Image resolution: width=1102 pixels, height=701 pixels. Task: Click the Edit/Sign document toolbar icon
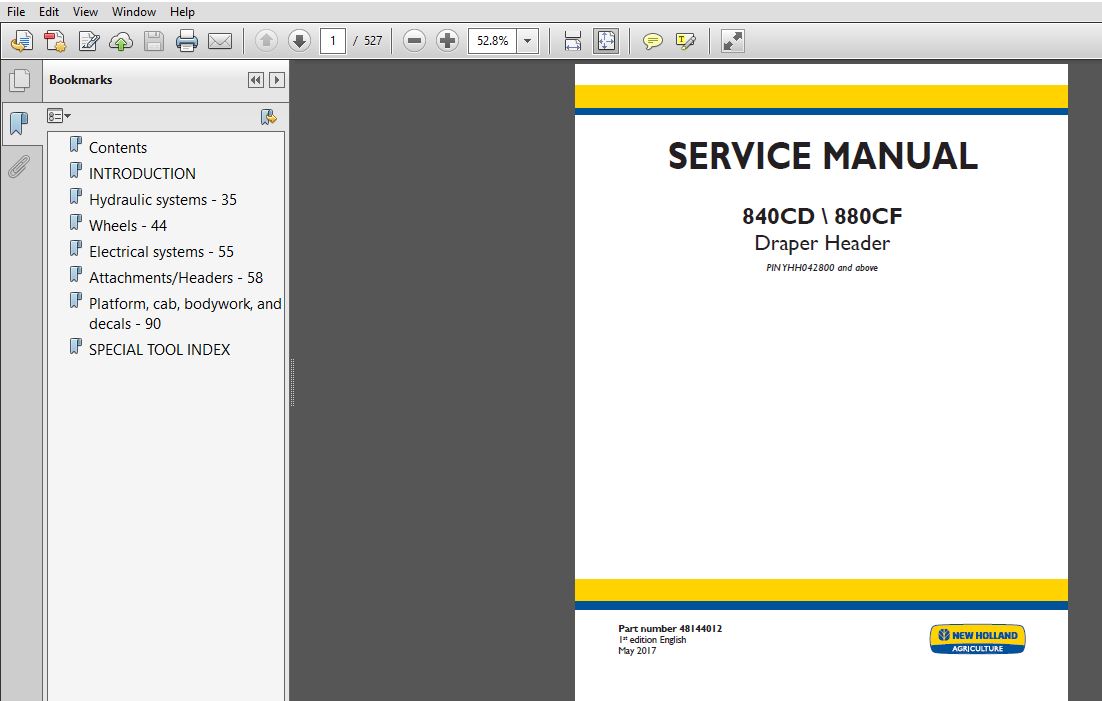[89, 41]
